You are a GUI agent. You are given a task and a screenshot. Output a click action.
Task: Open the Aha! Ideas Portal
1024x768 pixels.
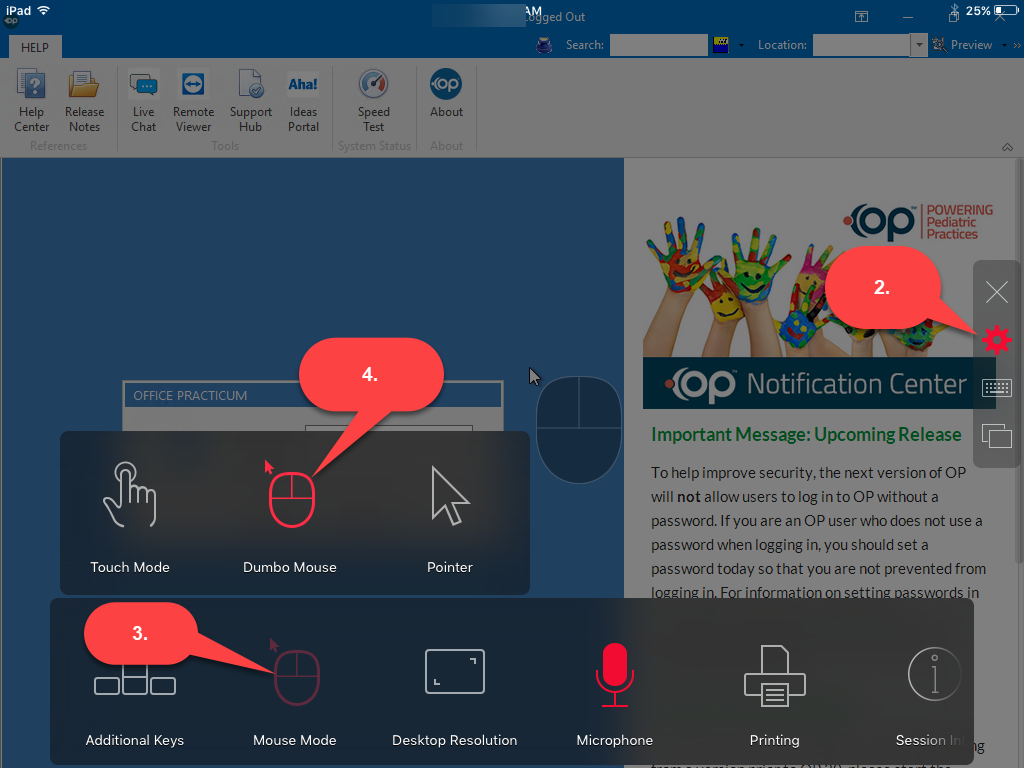coord(303,101)
